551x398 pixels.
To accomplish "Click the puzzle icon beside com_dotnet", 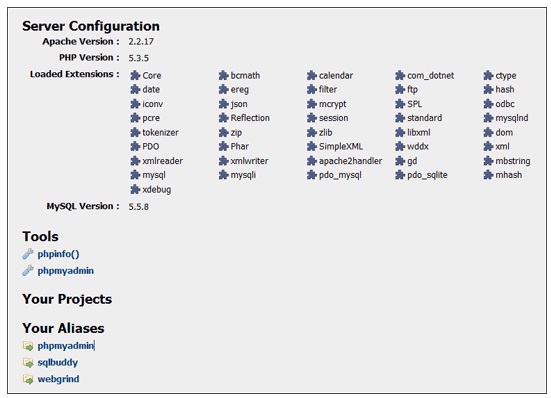I will [400, 75].
